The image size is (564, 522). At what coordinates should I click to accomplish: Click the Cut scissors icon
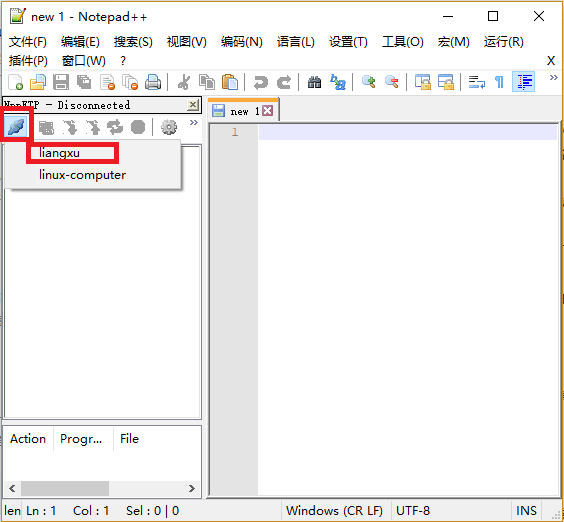(184, 82)
